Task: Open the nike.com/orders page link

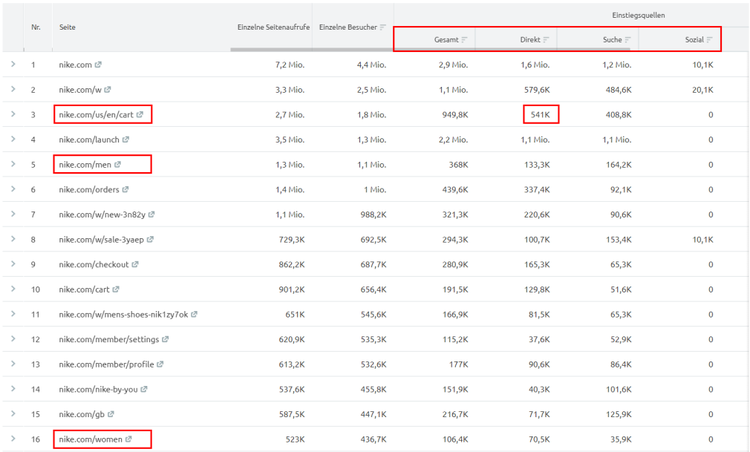Action: point(89,189)
